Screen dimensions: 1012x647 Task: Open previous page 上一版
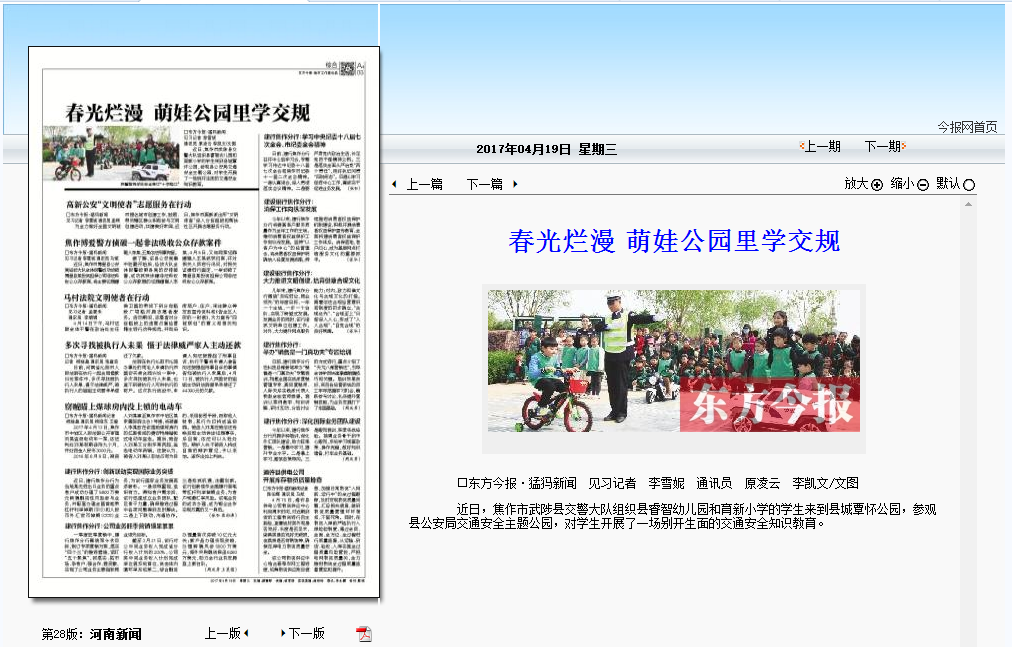click(x=223, y=633)
